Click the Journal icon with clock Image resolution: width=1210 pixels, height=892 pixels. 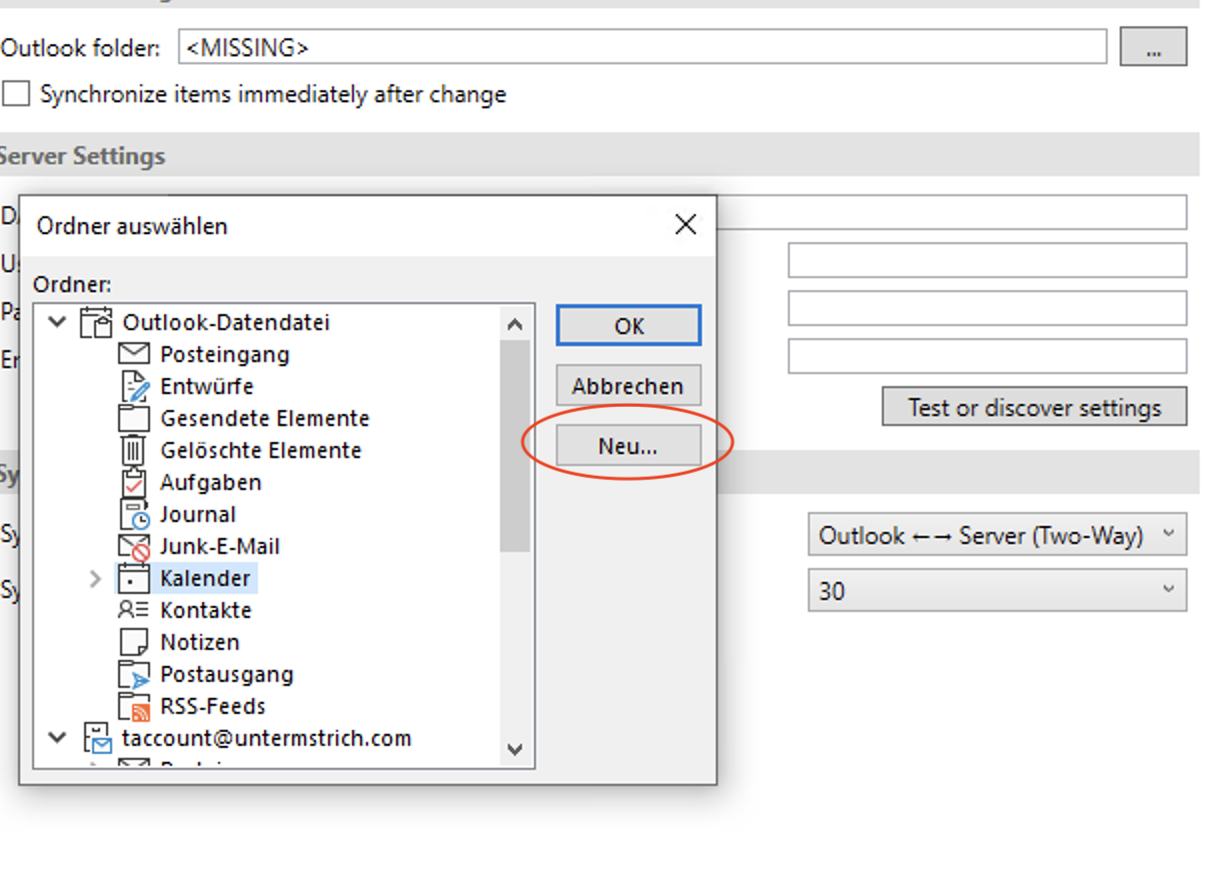(134, 514)
